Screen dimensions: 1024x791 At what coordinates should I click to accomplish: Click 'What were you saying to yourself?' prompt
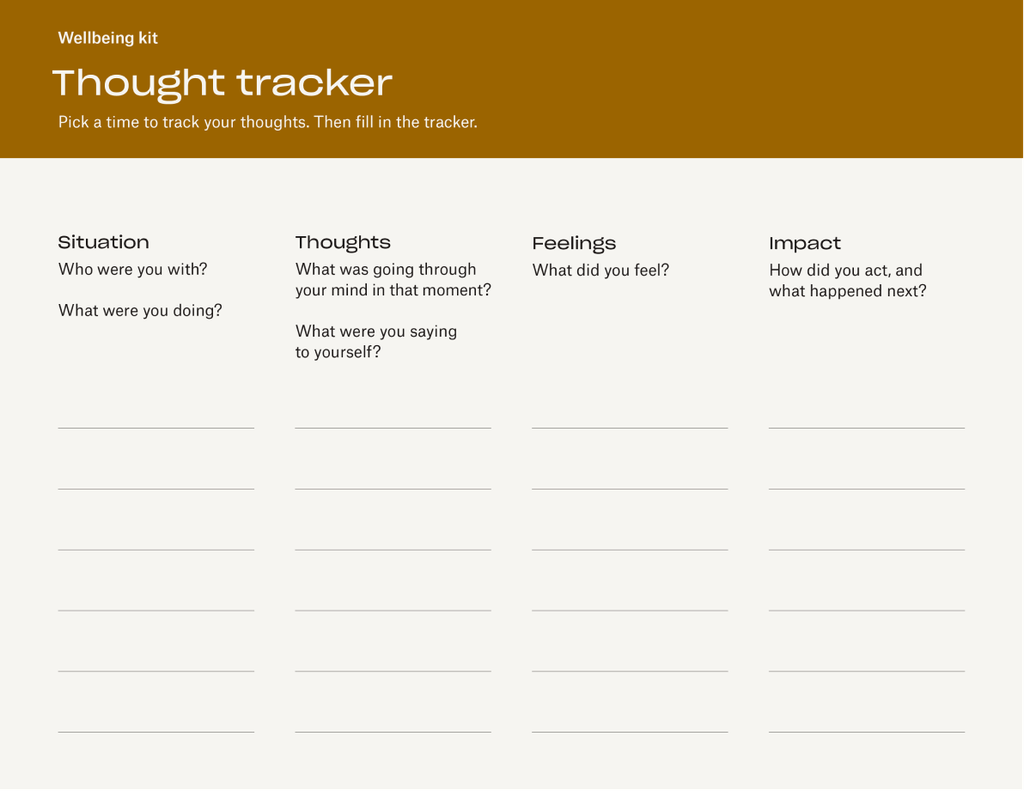coord(376,342)
